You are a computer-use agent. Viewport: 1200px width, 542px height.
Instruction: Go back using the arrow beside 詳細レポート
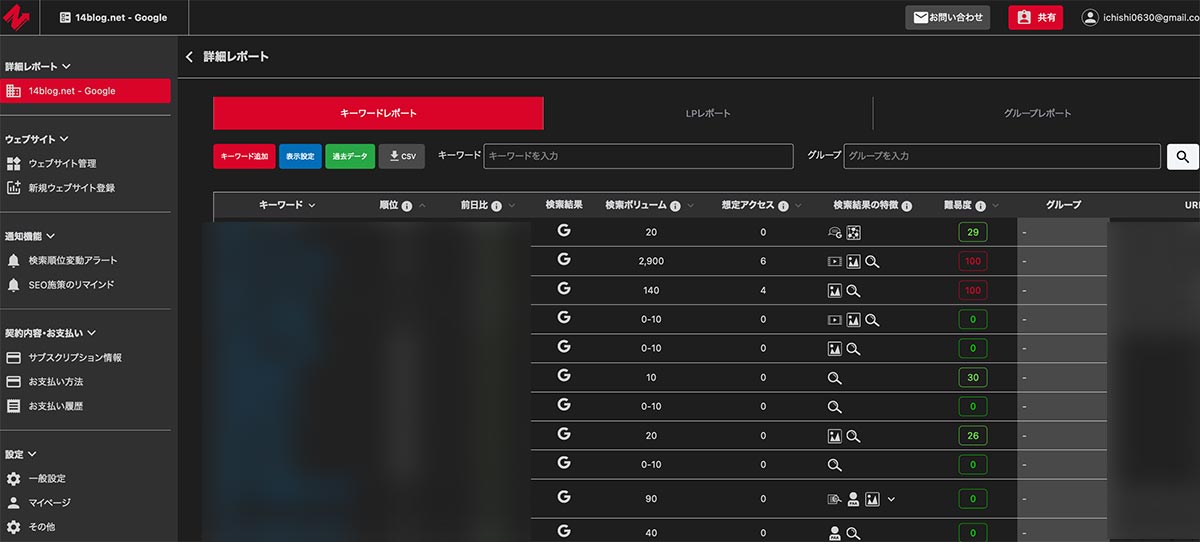coord(189,57)
